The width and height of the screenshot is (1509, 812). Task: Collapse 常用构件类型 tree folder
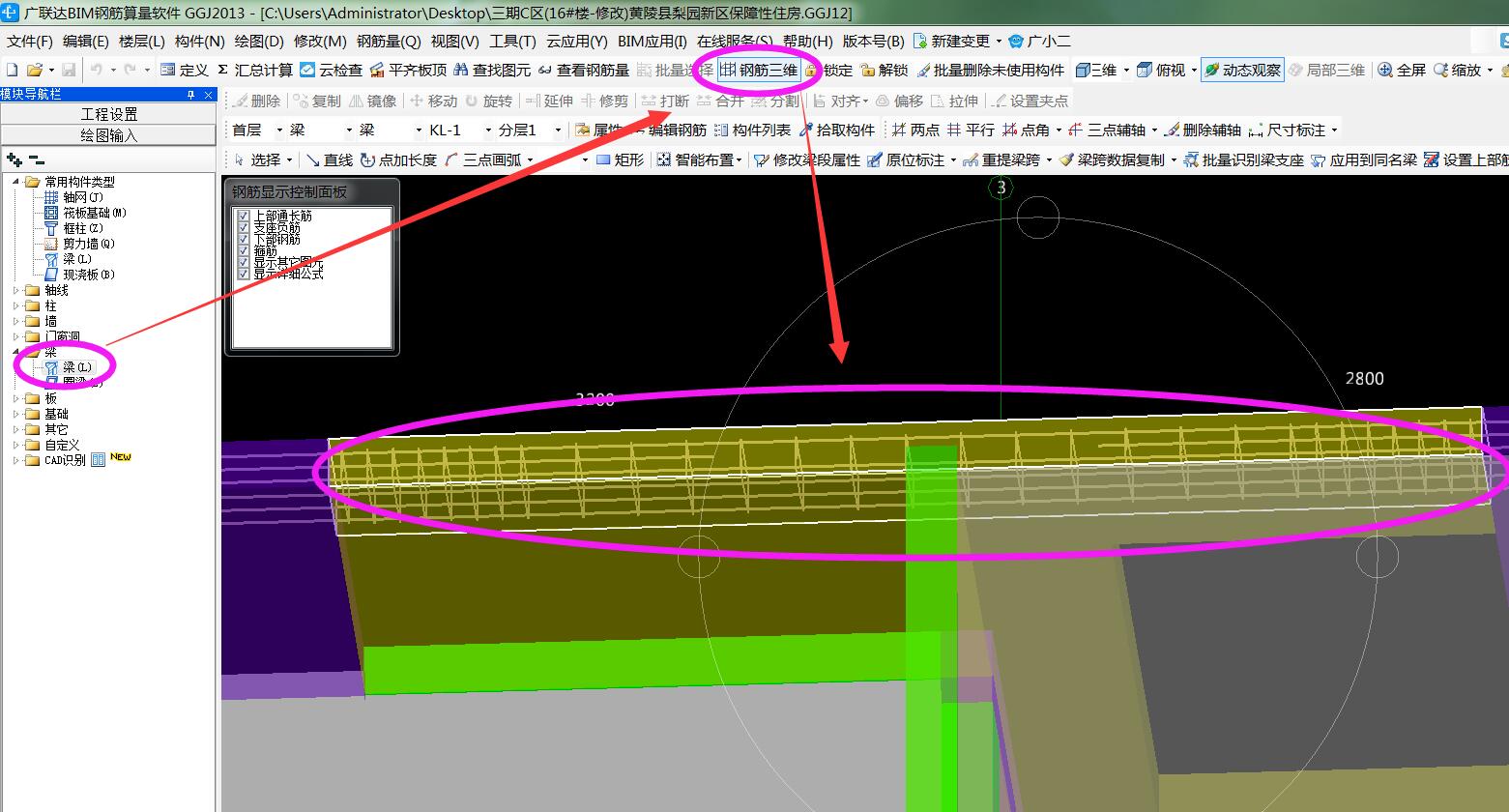15,182
